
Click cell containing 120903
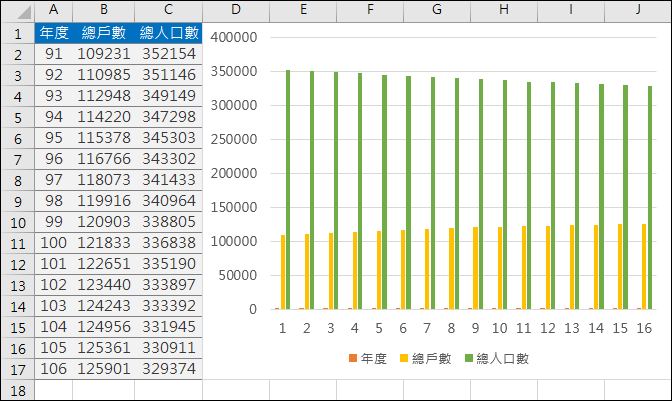pyautogui.click(x=104, y=222)
